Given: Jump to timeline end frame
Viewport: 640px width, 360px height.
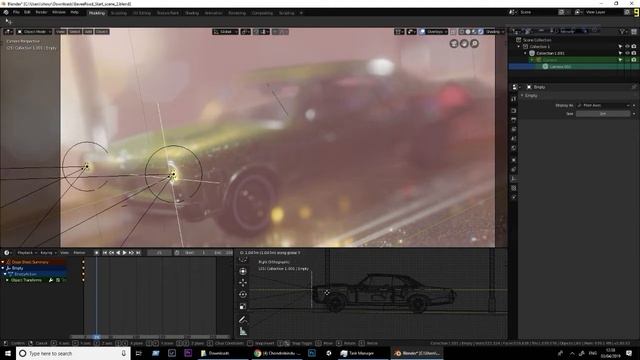Looking at the screenshot, I should click(138, 253).
